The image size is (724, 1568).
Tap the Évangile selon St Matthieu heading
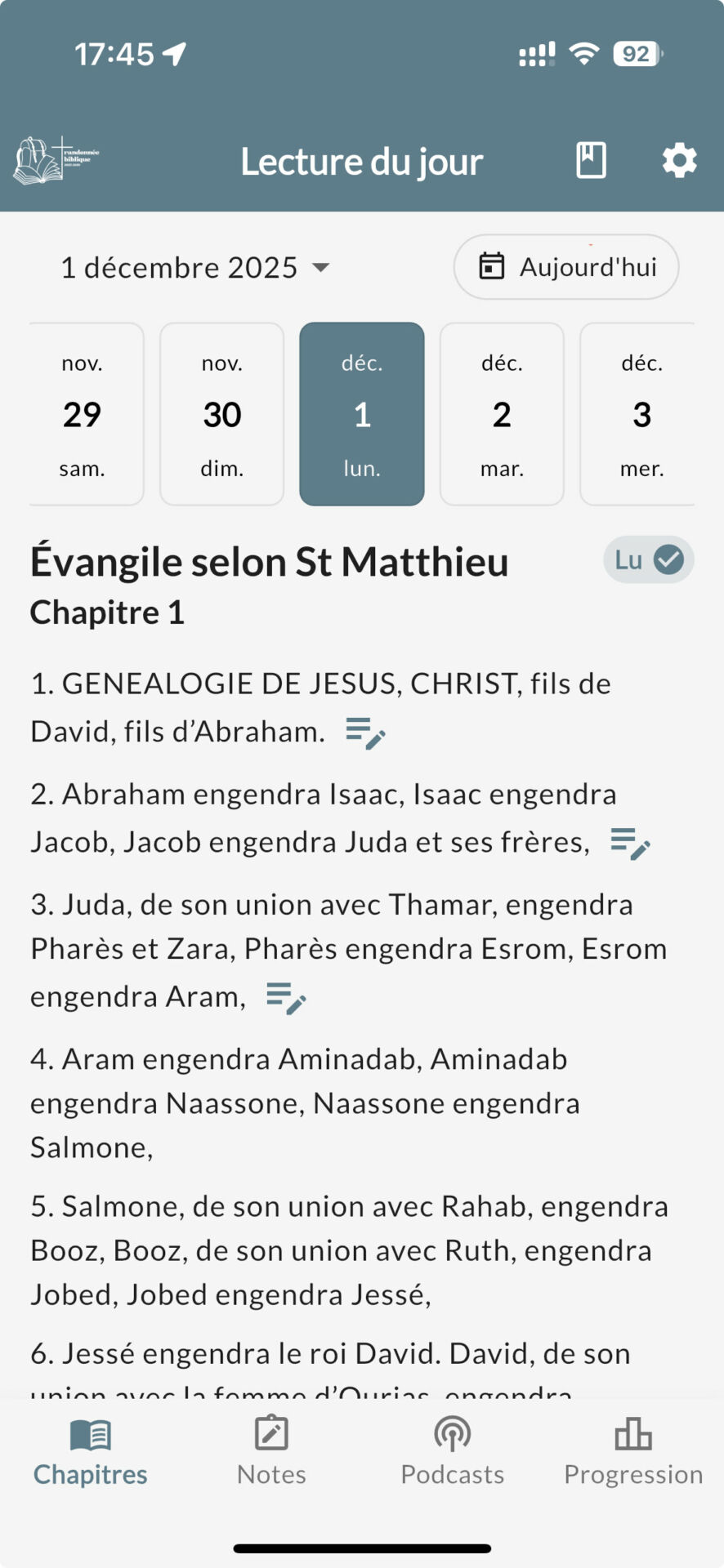[270, 562]
